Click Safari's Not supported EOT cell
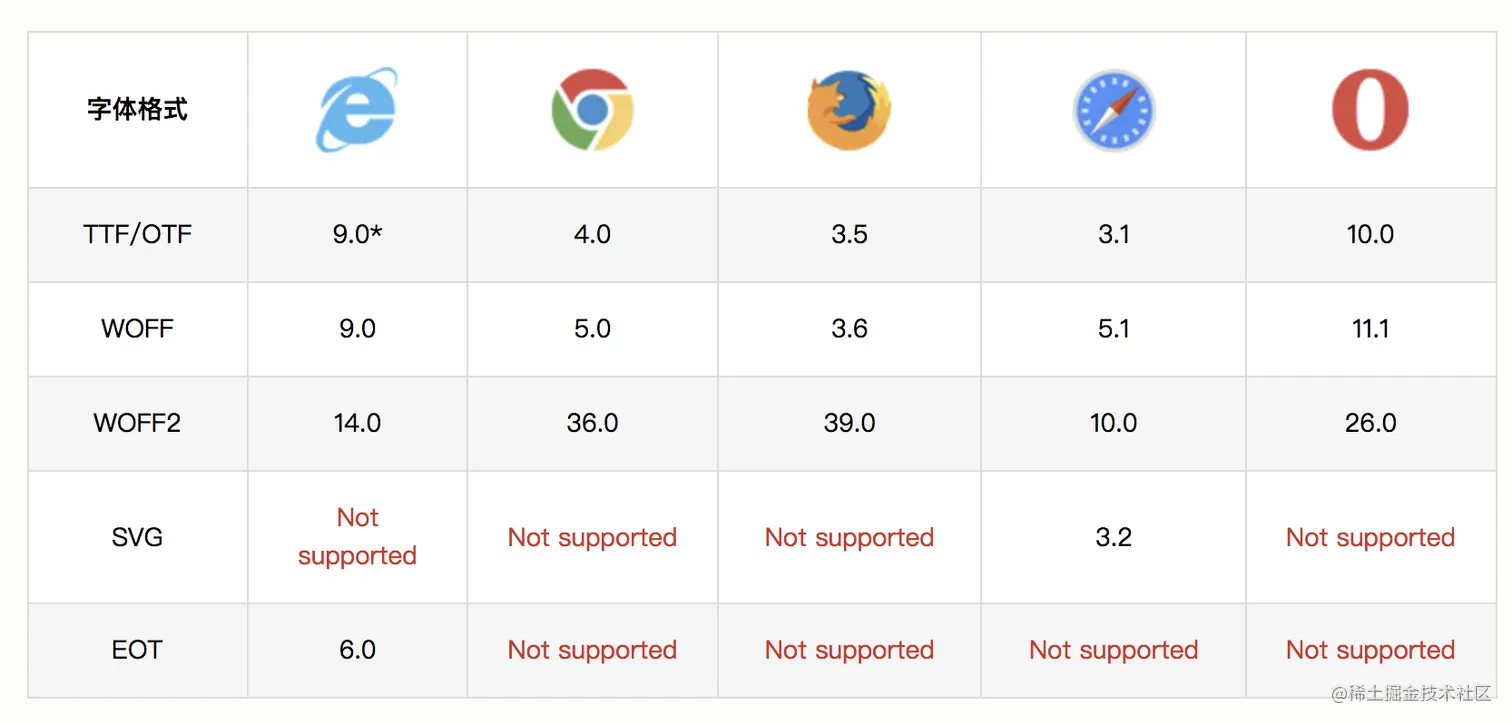The height and width of the screenshot is (724, 1512). pyautogui.click(x=1113, y=650)
